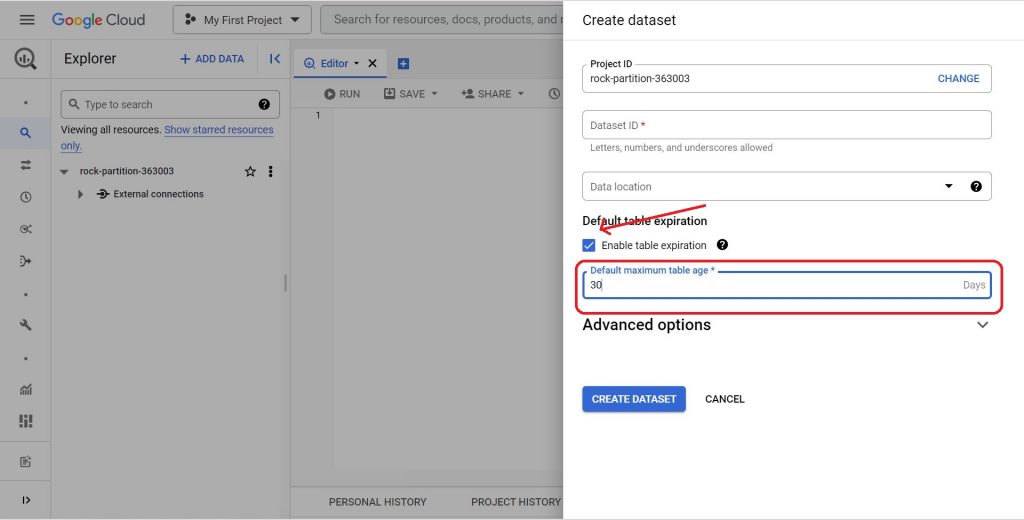This screenshot has height=520, width=1024.
Task: Open Scheduled queries clock icon in sidebar
Action: click(25, 197)
